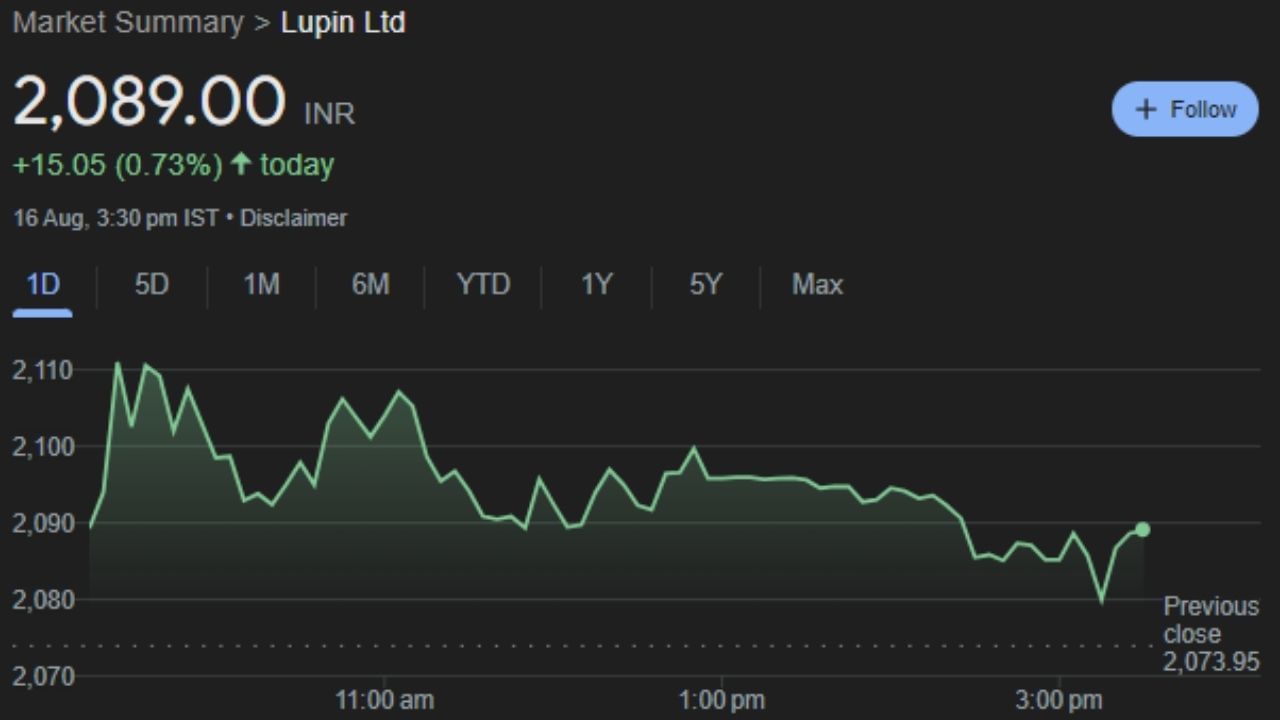Open the Market Summary breadcrumb link
Image resolution: width=1280 pixels, height=720 pixels.
(128, 23)
